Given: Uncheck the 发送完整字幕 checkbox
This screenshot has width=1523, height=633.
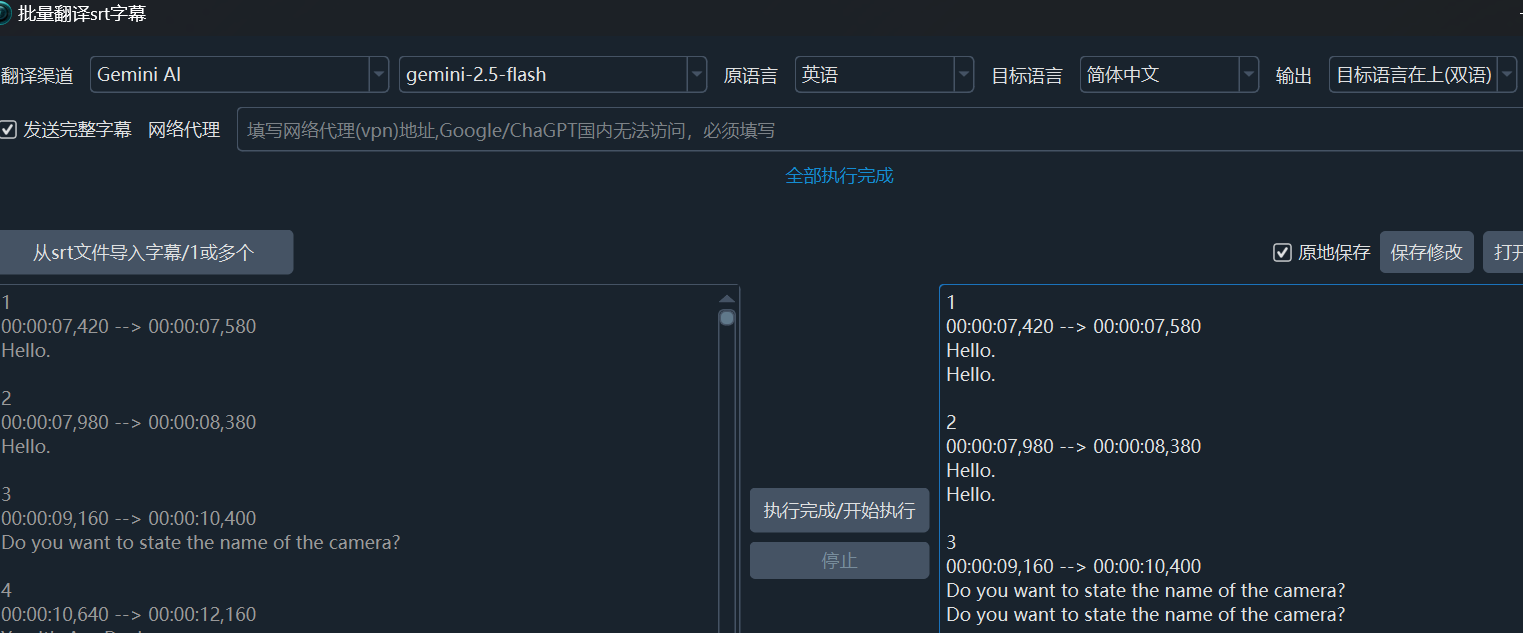Looking at the screenshot, I should 9,130.
